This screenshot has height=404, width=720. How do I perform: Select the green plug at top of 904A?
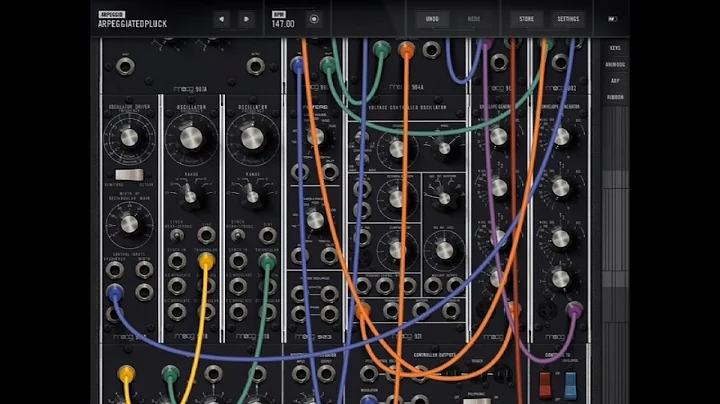[x=382, y=49]
